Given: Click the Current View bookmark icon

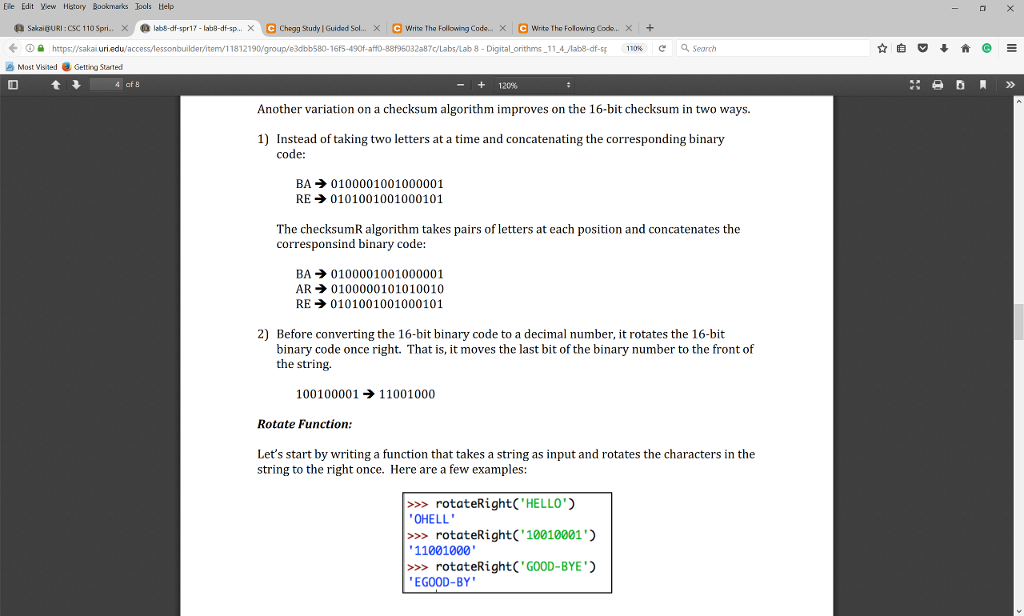Looking at the screenshot, I should 983,85.
